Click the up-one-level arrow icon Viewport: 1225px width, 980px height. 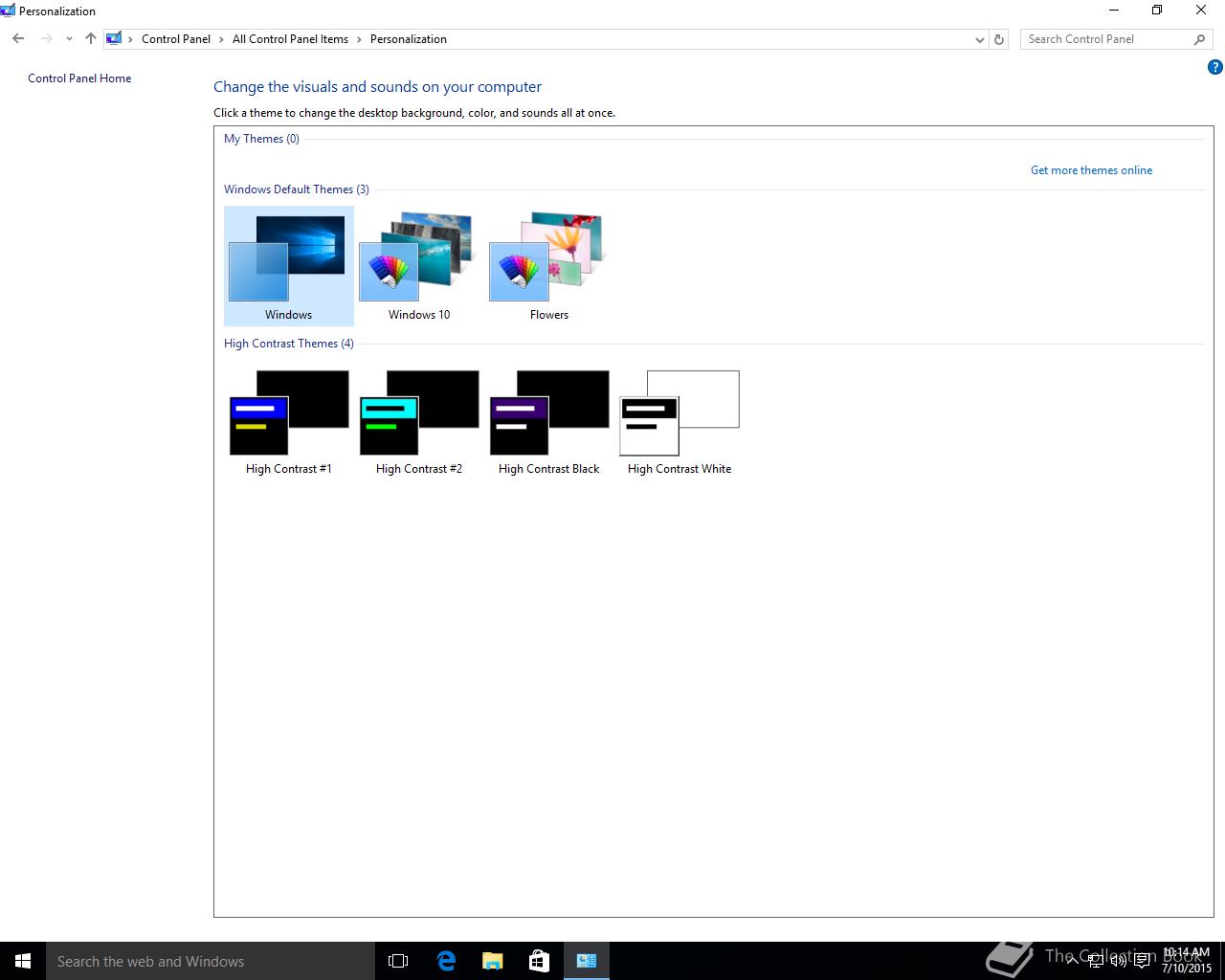tap(91, 39)
